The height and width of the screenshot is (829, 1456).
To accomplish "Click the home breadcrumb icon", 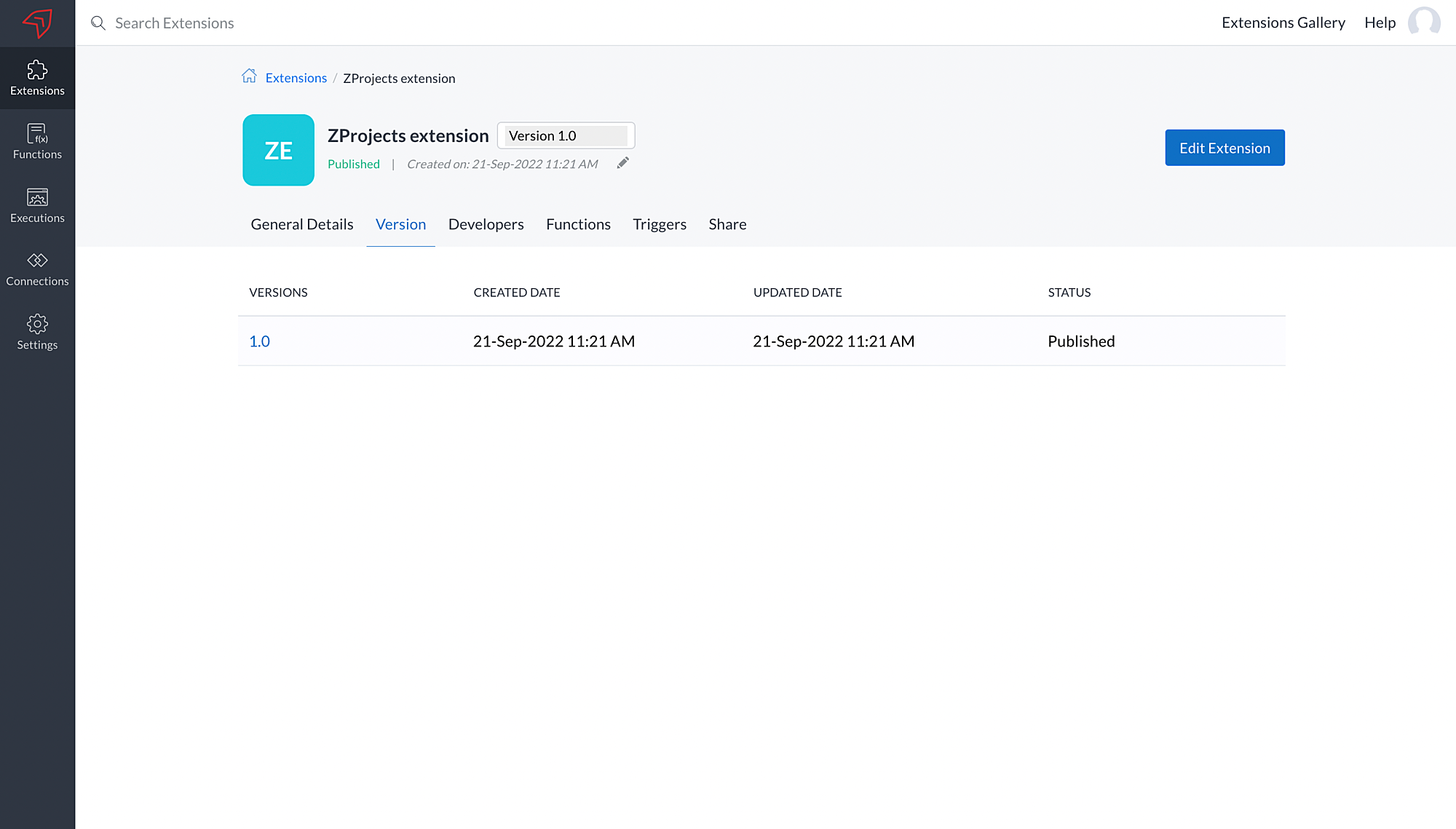I will [x=249, y=76].
